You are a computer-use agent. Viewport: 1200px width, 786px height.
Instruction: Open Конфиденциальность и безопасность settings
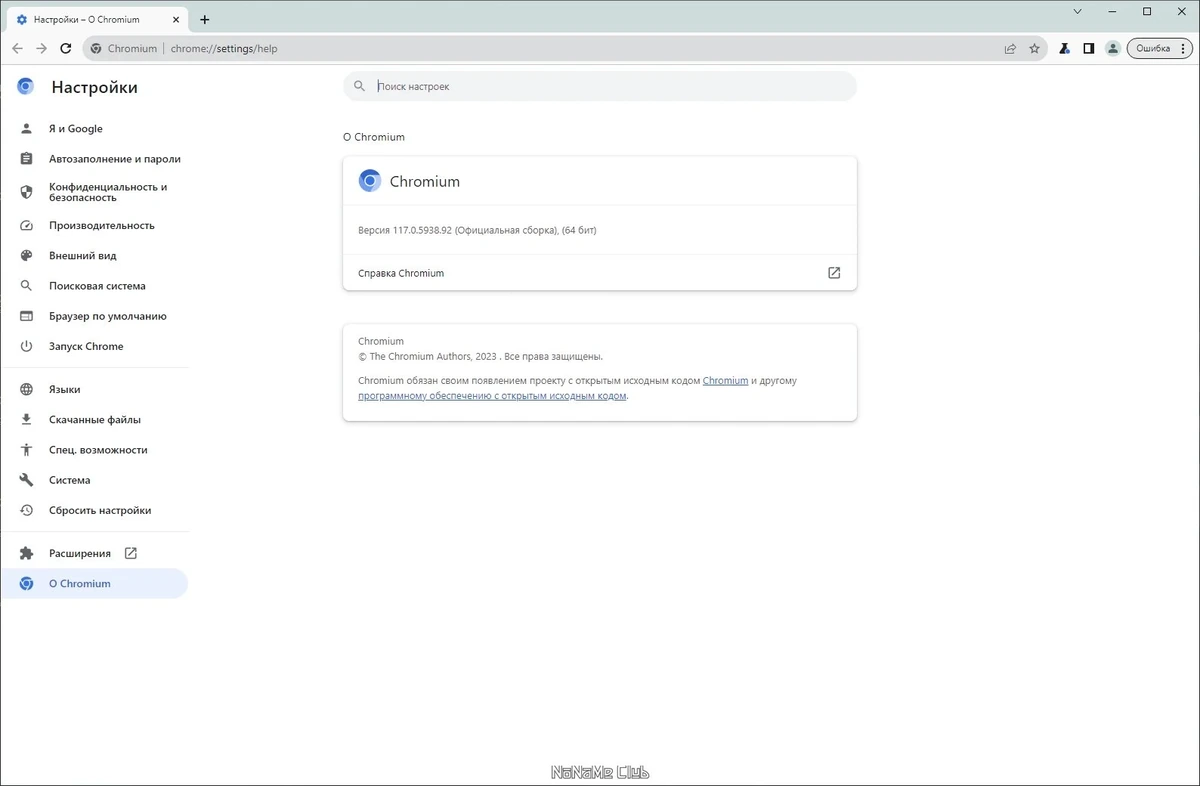(94, 192)
